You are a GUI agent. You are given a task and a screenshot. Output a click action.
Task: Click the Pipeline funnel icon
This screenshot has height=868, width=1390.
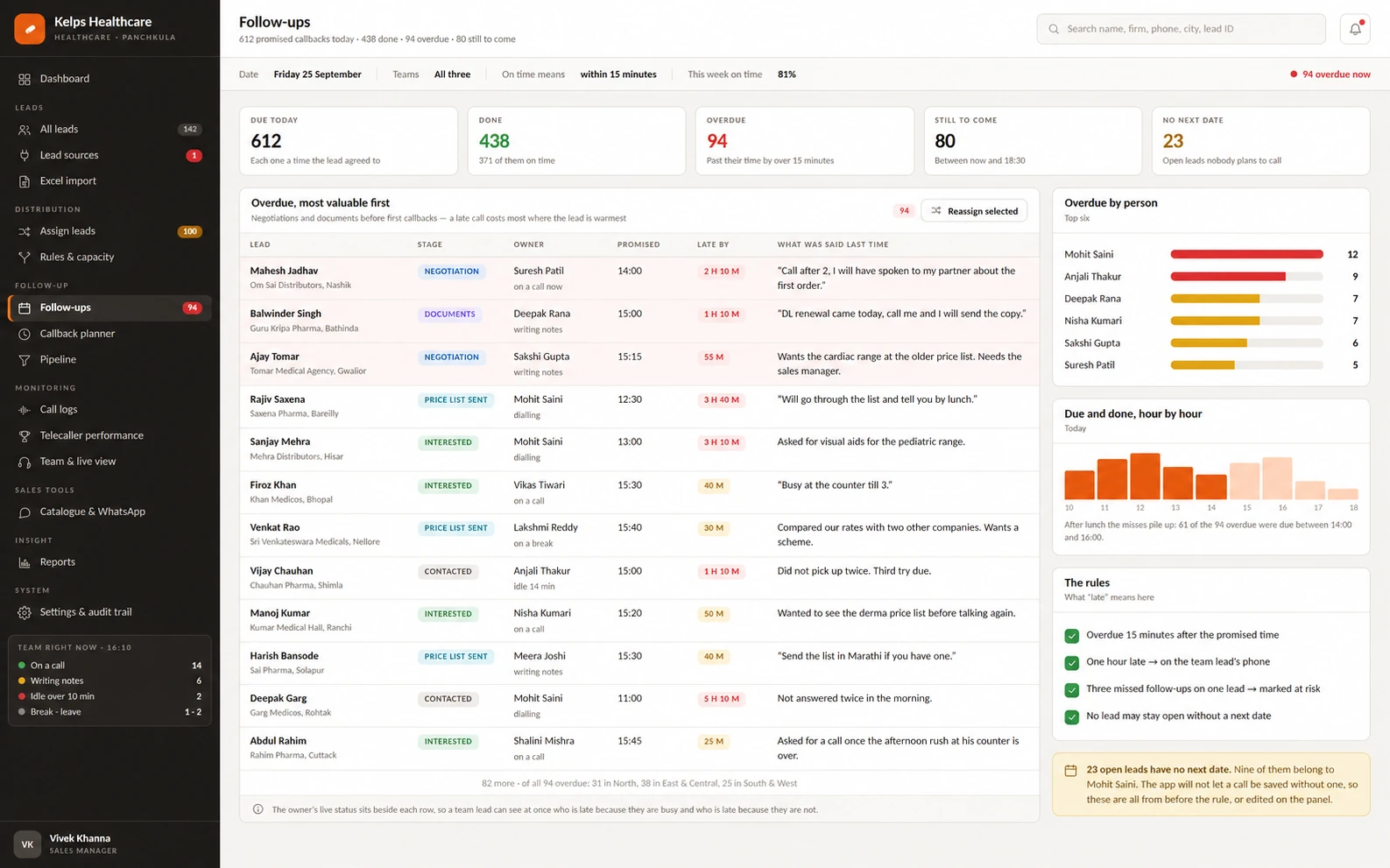(x=25, y=360)
